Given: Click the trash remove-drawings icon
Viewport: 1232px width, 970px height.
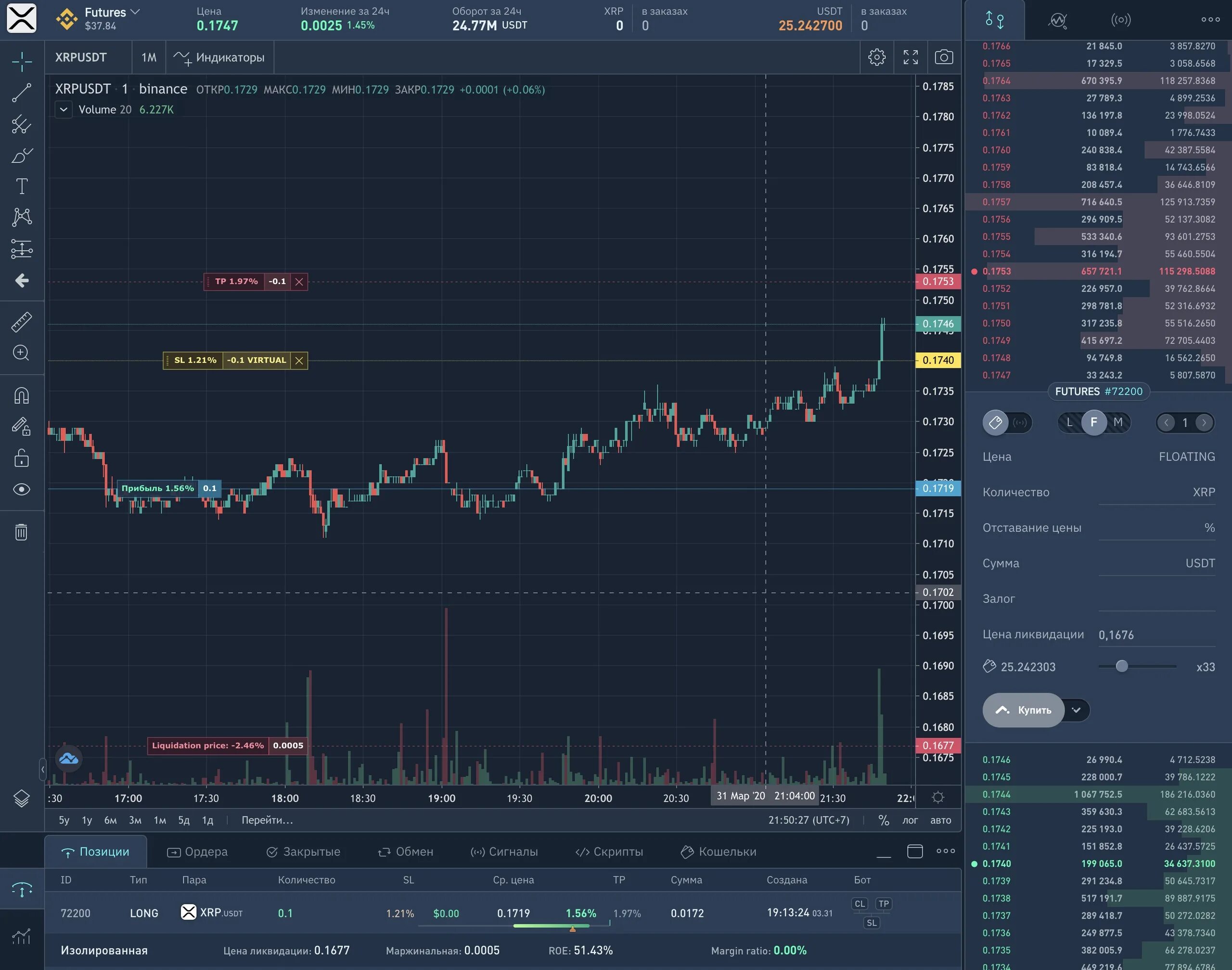Looking at the screenshot, I should click(x=22, y=532).
